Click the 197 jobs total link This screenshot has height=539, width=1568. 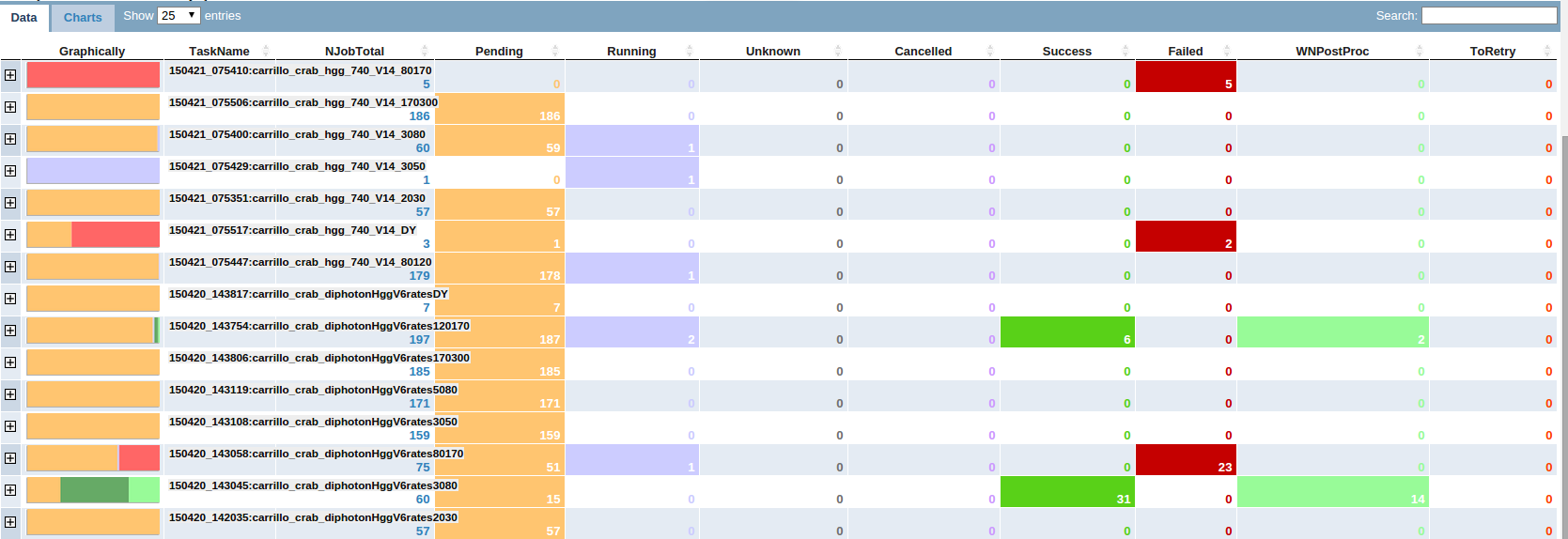coord(419,340)
